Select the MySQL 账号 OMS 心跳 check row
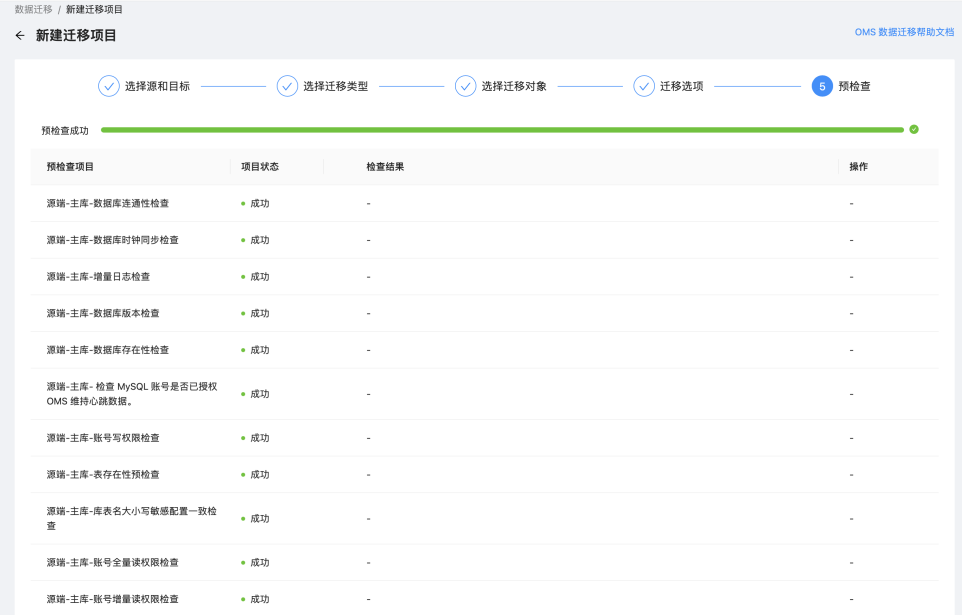The width and height of the screenshot is (962, 615). pos(485,394)
